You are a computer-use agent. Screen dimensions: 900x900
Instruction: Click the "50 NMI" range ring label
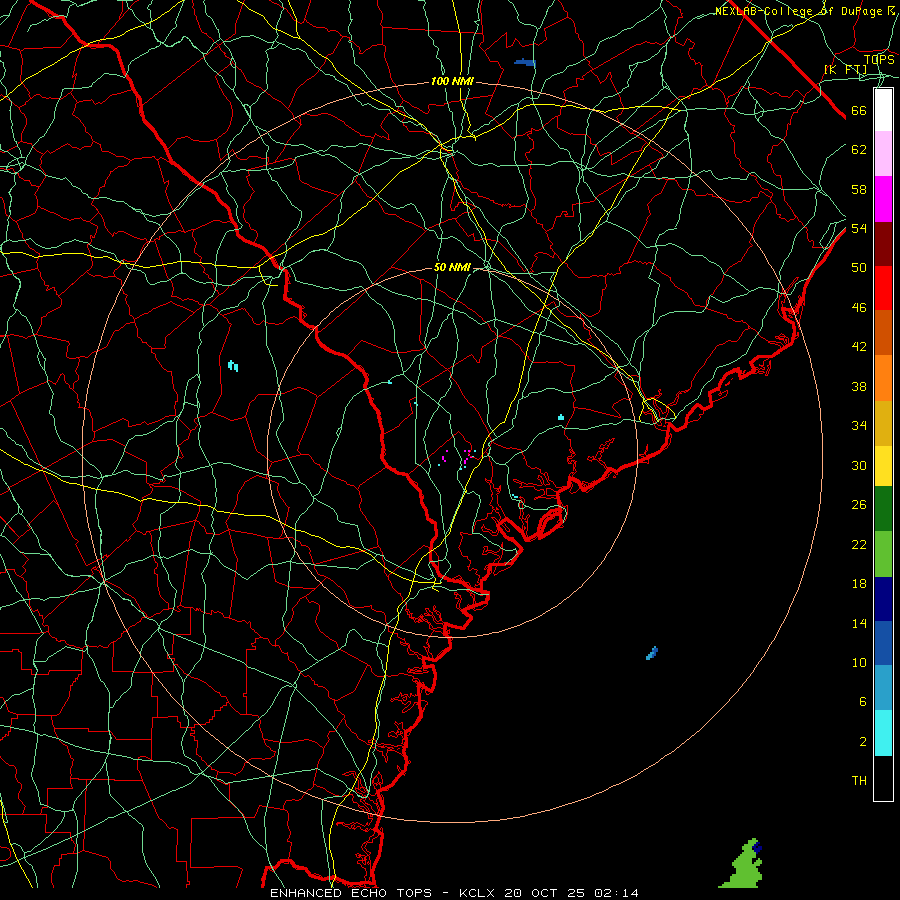tap(452, 267)
